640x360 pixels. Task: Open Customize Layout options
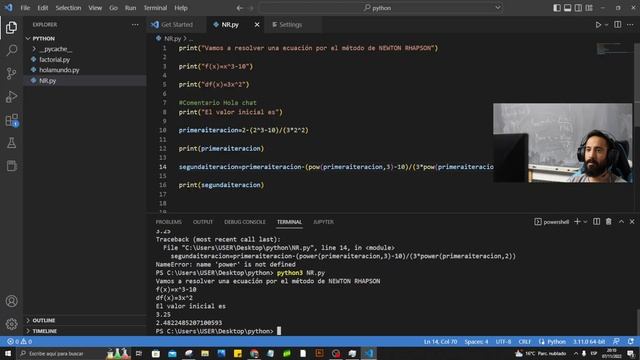tap(589, 8)
